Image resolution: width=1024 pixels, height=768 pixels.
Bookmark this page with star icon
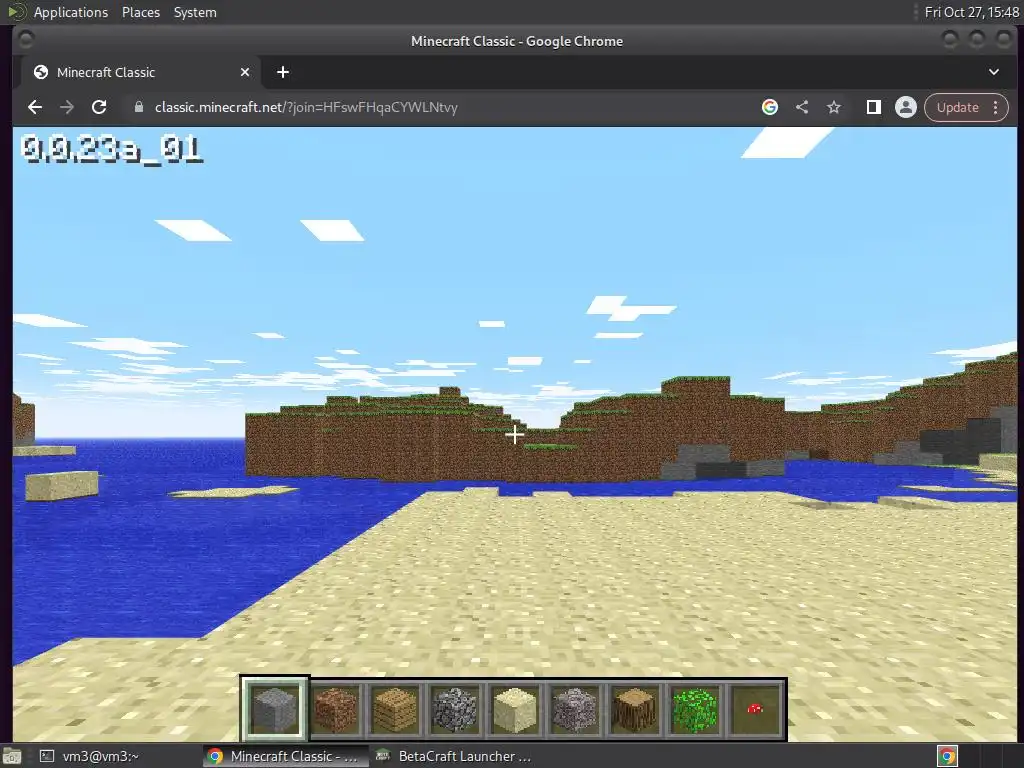pos(834,107)
